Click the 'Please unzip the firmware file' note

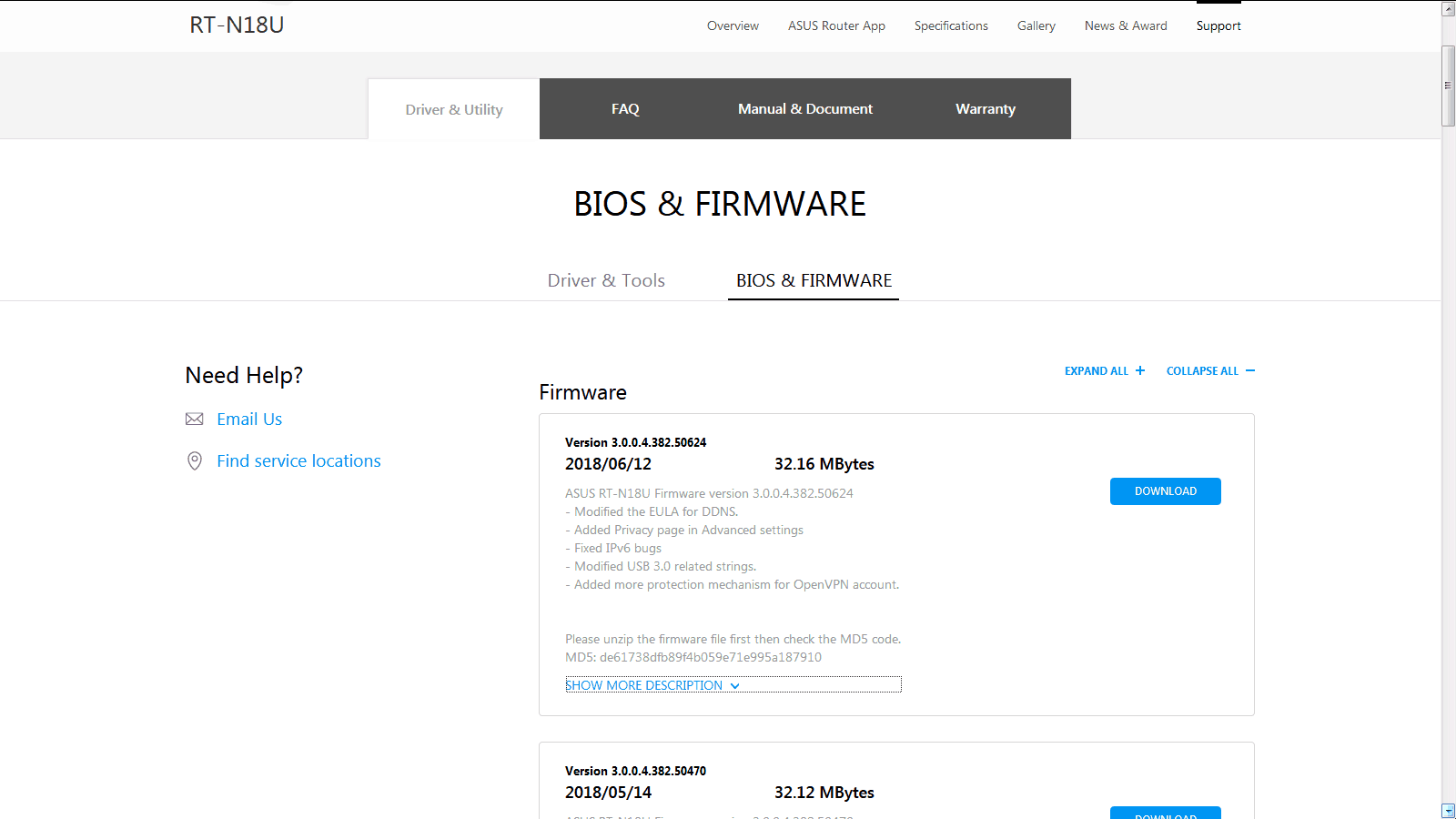click(733, 639)
